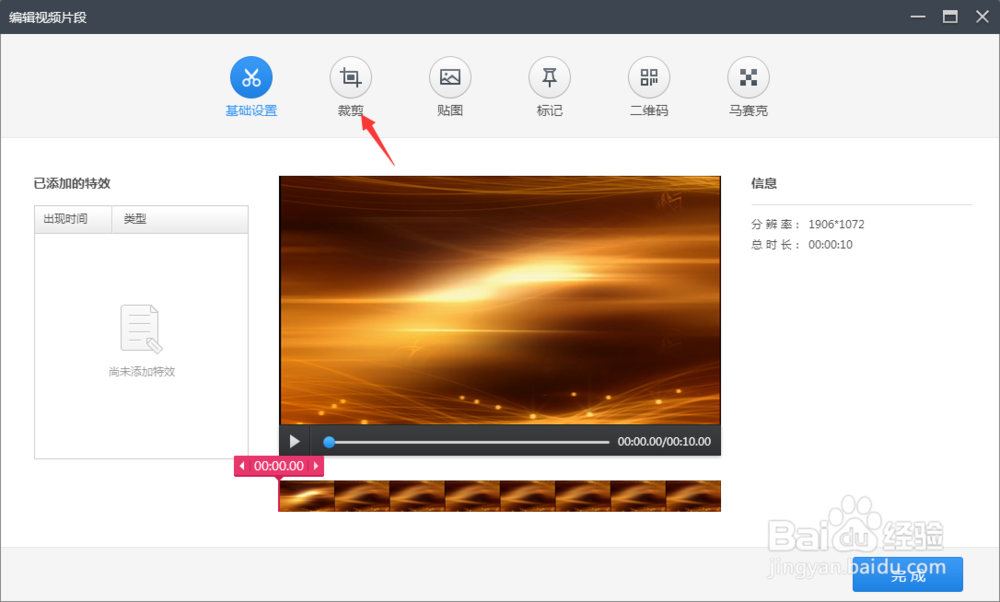Open the 贴图 image sticker tool

450,78
